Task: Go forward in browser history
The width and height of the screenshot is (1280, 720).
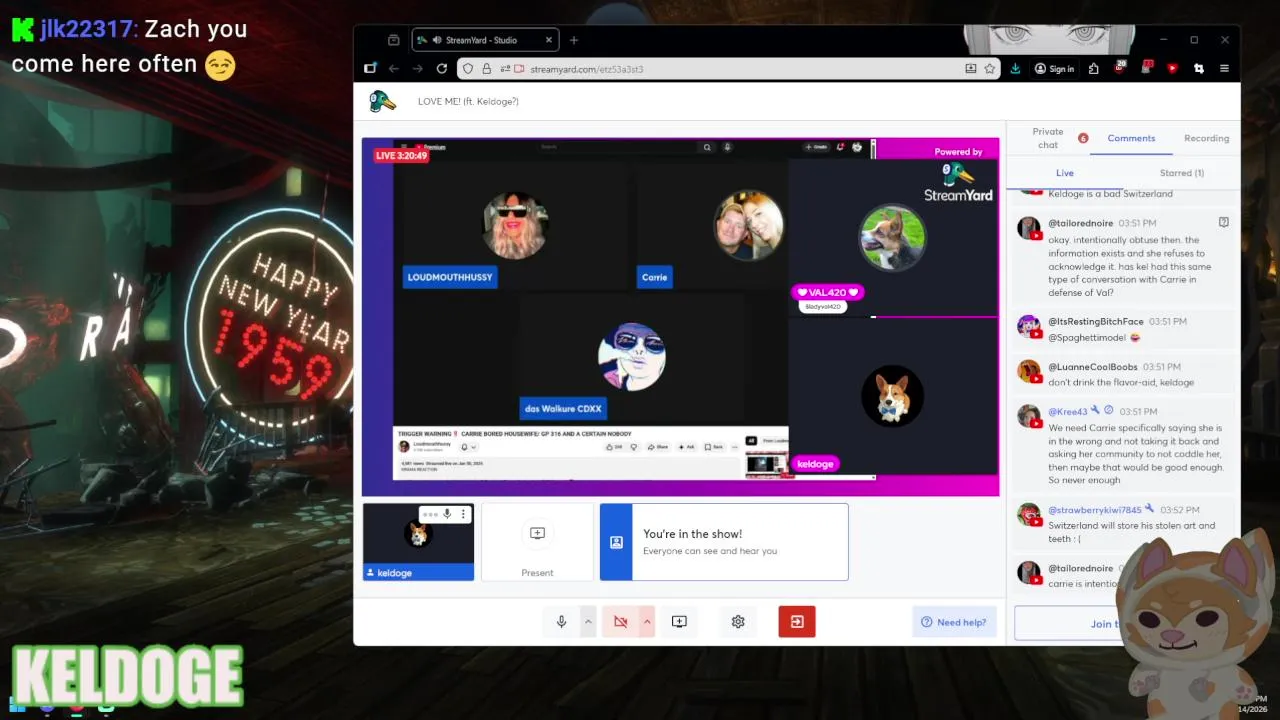Action: [418, 69]
